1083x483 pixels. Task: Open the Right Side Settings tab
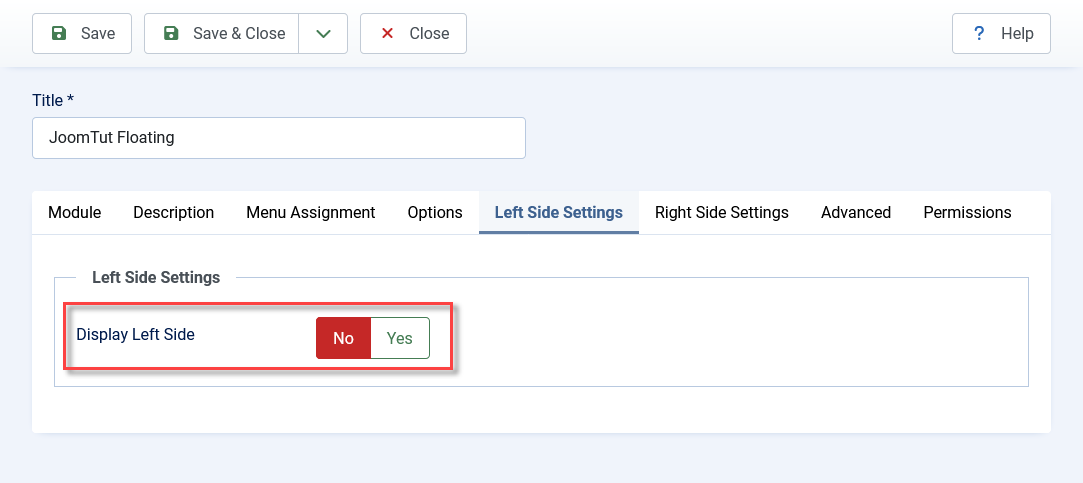(722, 212)
